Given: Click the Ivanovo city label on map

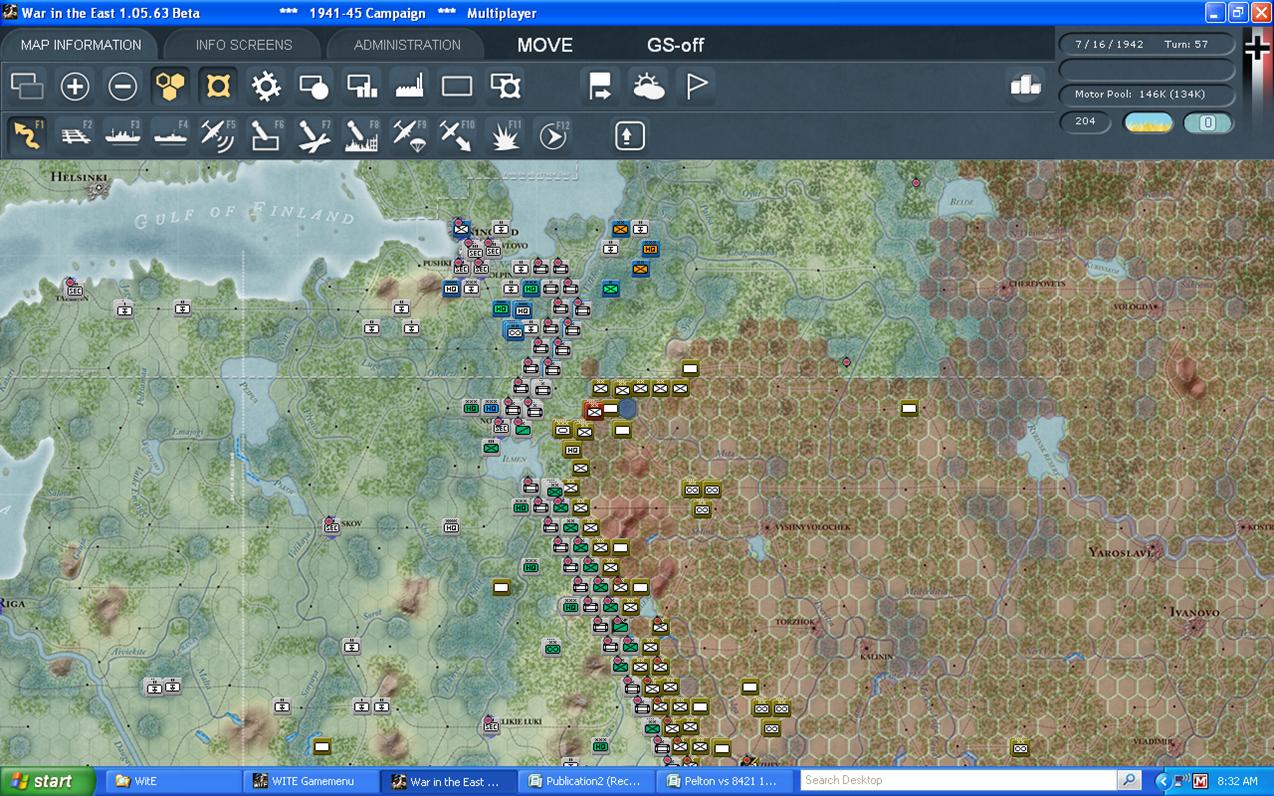Looking at the screenshot, I should (1195, 612).
